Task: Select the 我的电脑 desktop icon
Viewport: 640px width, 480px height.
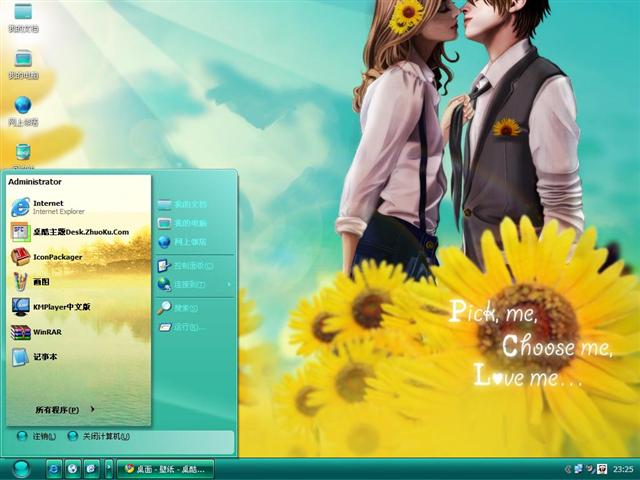Action: pos(22,62)
